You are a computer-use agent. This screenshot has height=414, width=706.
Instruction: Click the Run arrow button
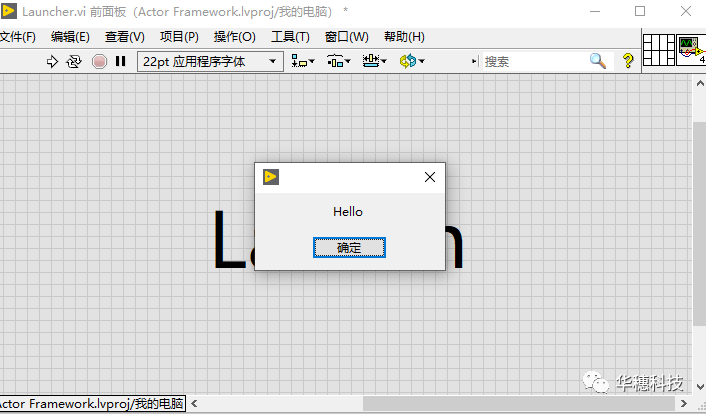[x=52, y=61]
